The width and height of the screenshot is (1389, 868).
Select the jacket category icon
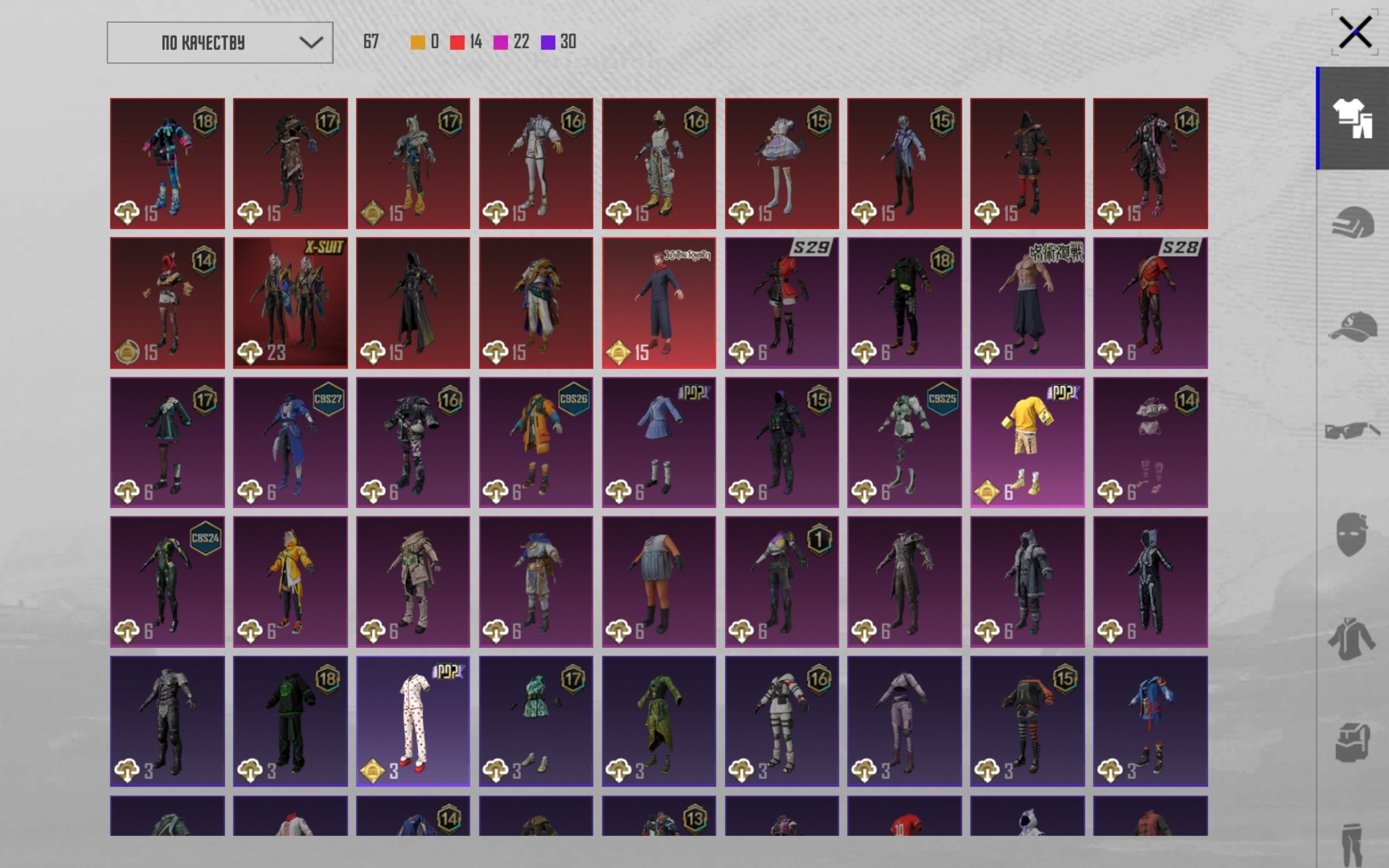tap(1352, 639)
